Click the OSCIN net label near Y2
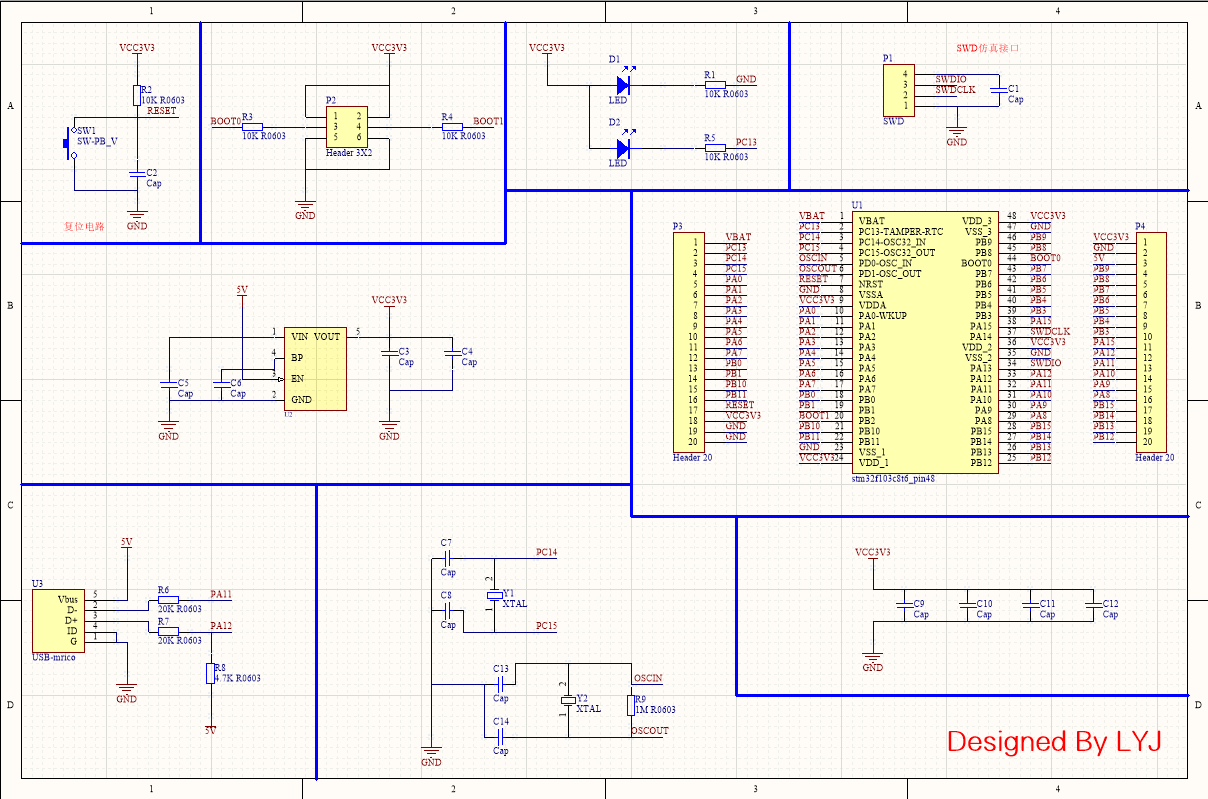This screenshot has width=1208, height=799. [x=648, y=679]
